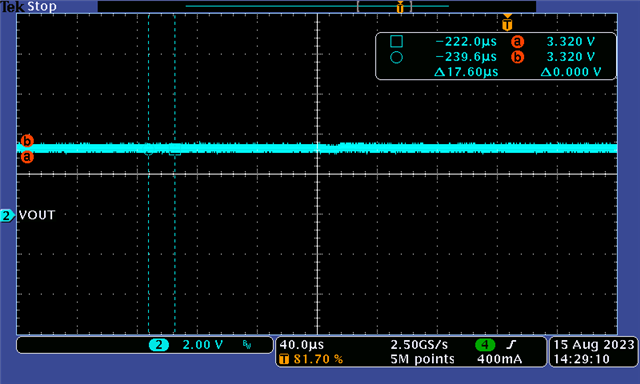Click the green channel 4 trigger source badge
The width and height of the screenshot is (640, 384).
point(485,345)
